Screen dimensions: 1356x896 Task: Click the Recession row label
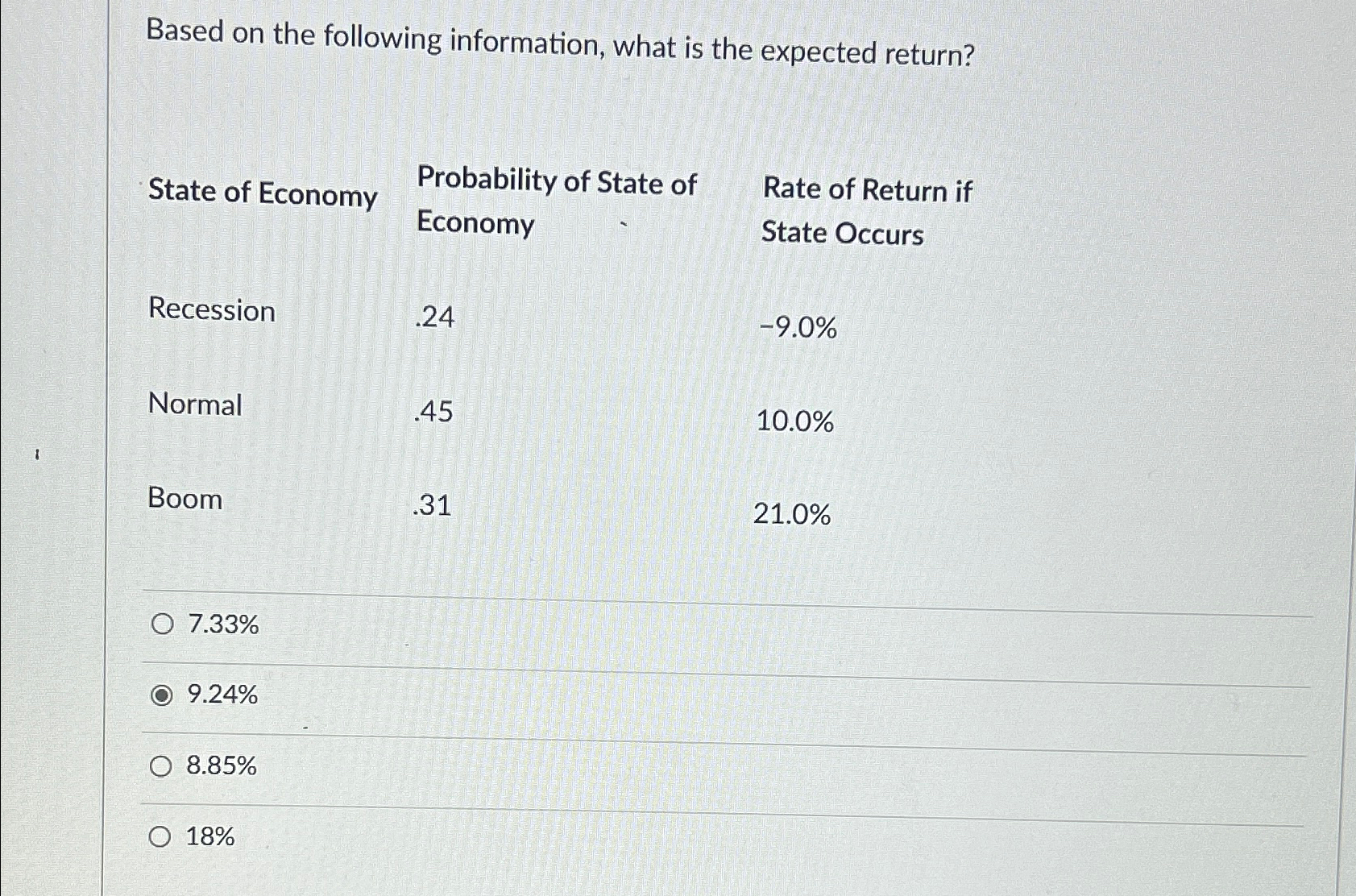pyautogui.click(x=212, y=312)
